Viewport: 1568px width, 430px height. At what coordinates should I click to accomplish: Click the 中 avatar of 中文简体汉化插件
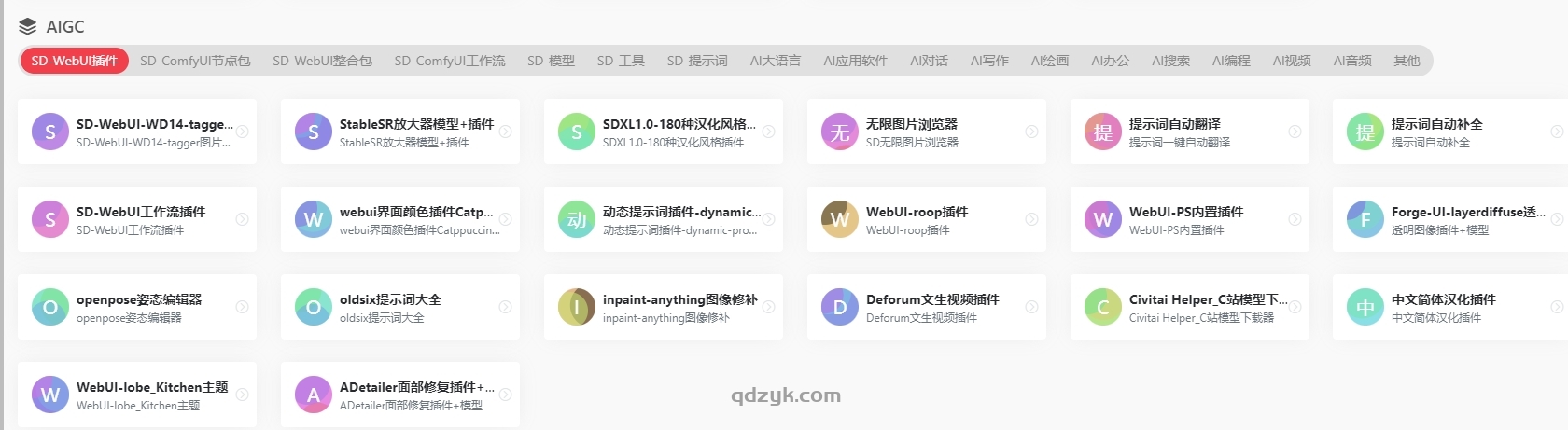1365,307
